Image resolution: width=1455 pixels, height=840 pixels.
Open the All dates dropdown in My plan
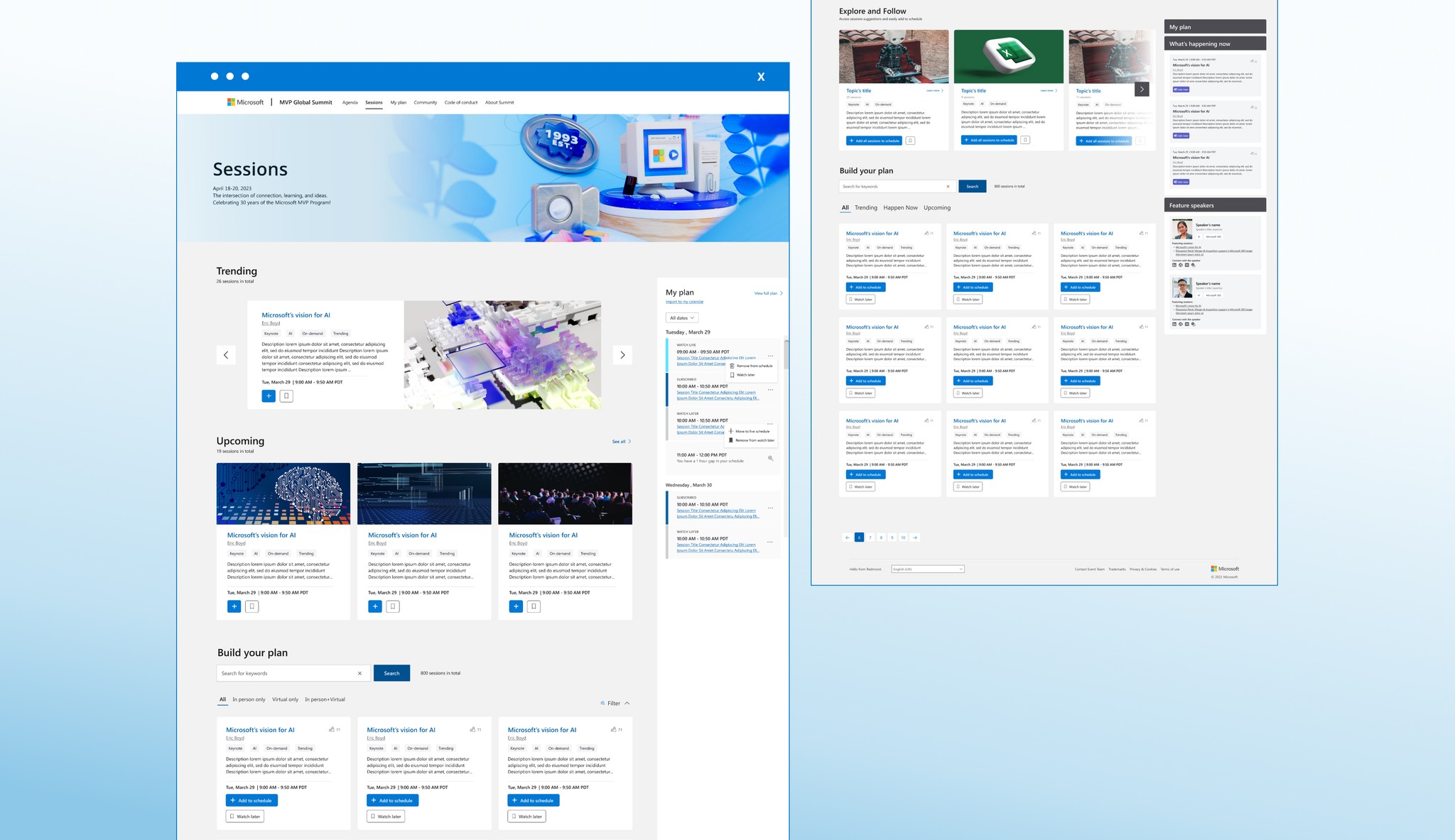(x=682, y=317)
